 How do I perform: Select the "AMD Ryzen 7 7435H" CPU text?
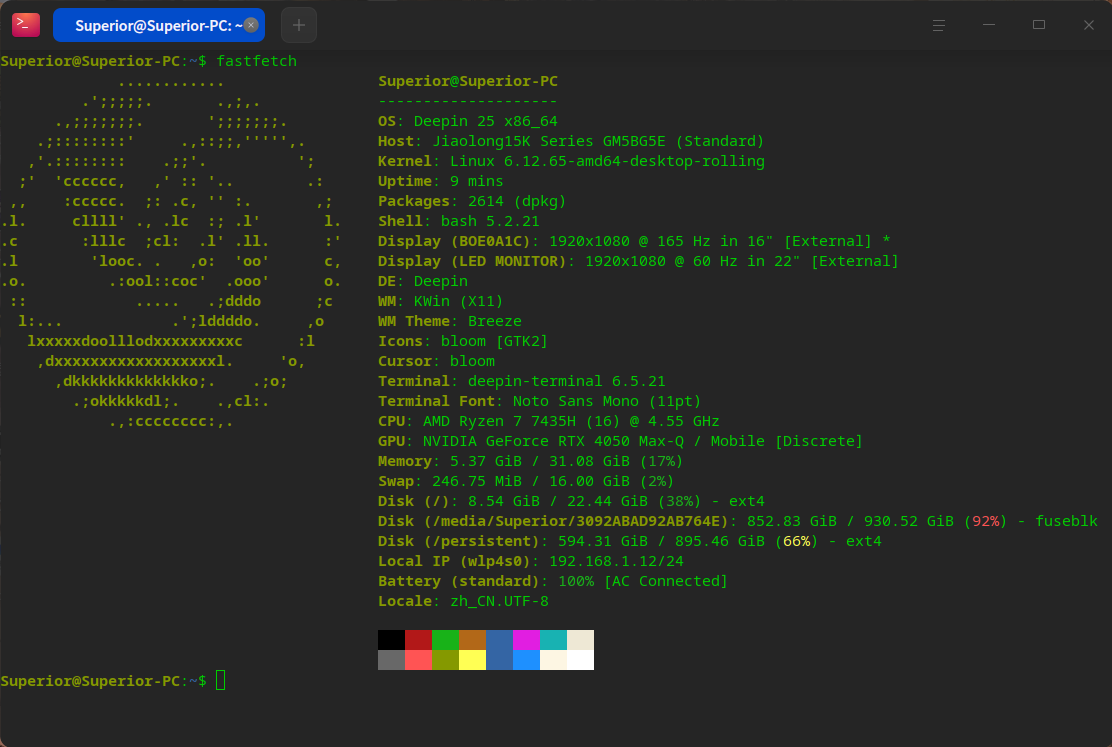pos(499,421)
